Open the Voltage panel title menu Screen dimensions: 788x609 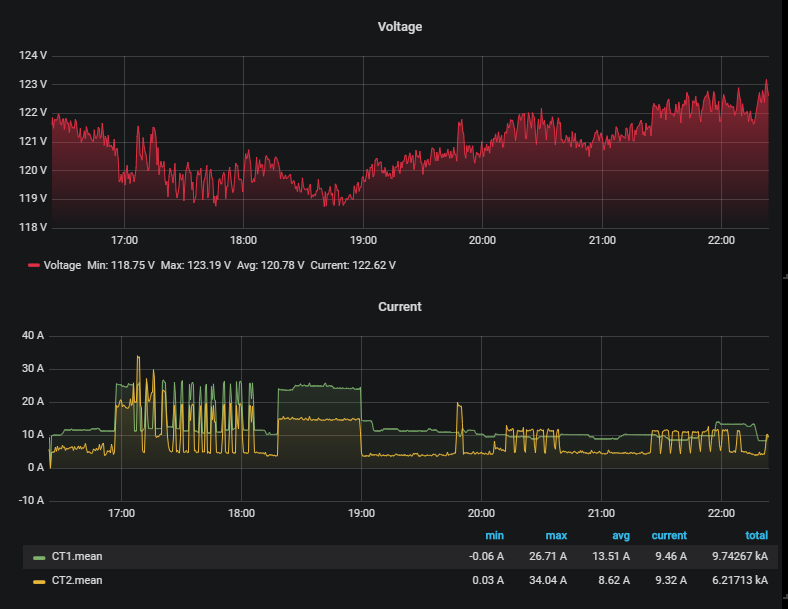pyautogui.click(x=399, y=27)
